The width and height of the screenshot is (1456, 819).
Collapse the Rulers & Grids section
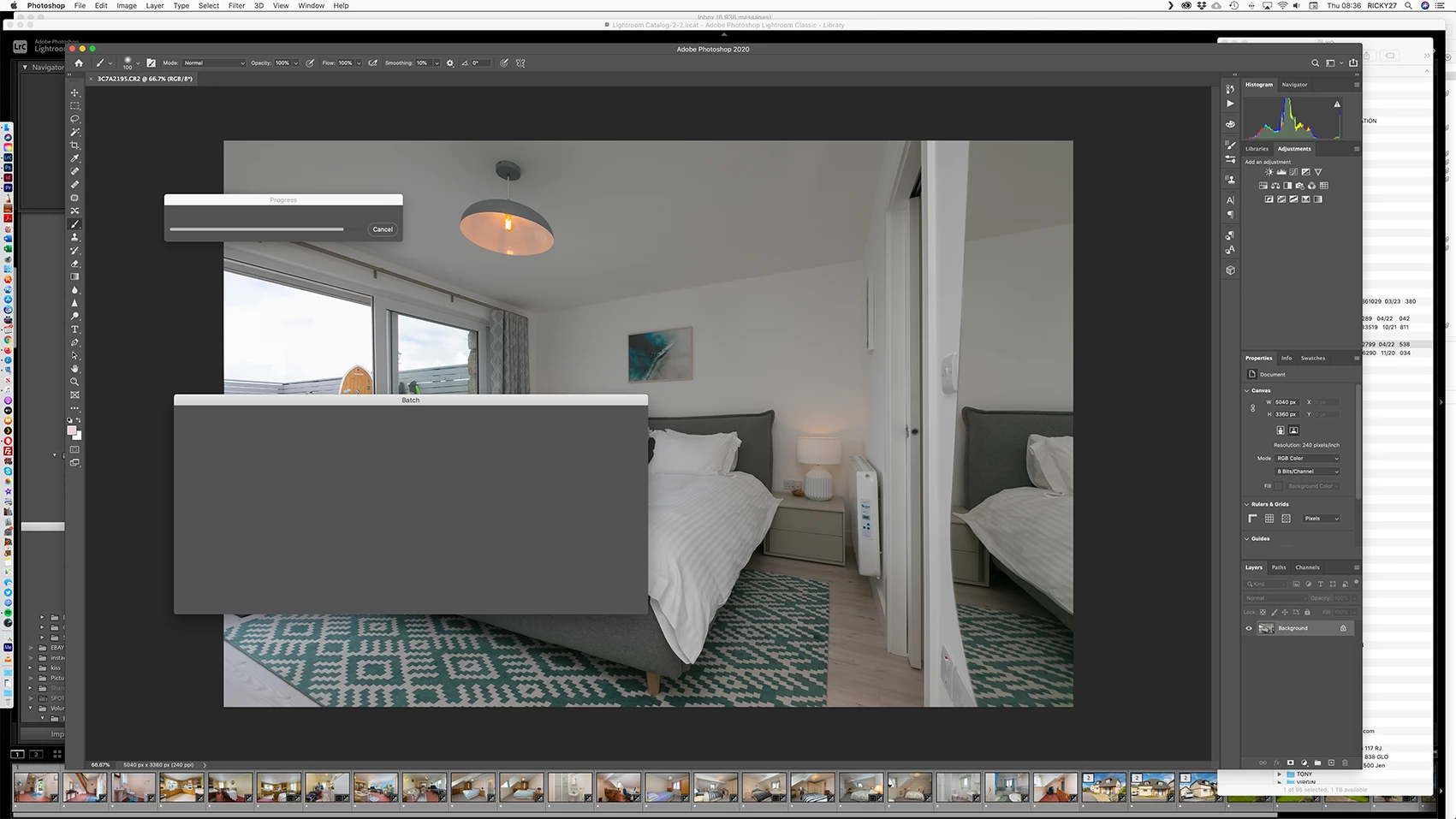(1247, 504)
